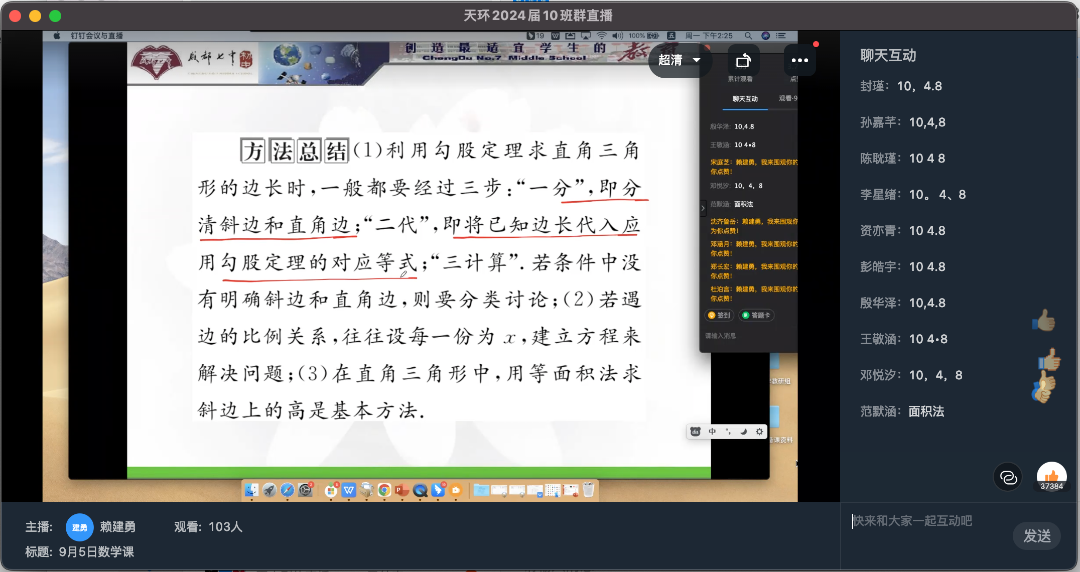Image resolution: width=1080 pixels, height=572 pixels.
Task: Click chat message from 资亦菁
Action: 902,230
